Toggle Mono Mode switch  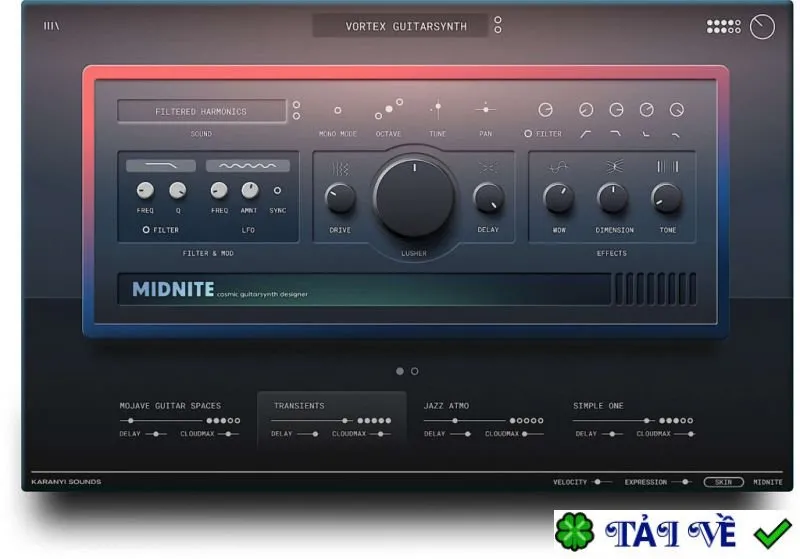(338, 110)
